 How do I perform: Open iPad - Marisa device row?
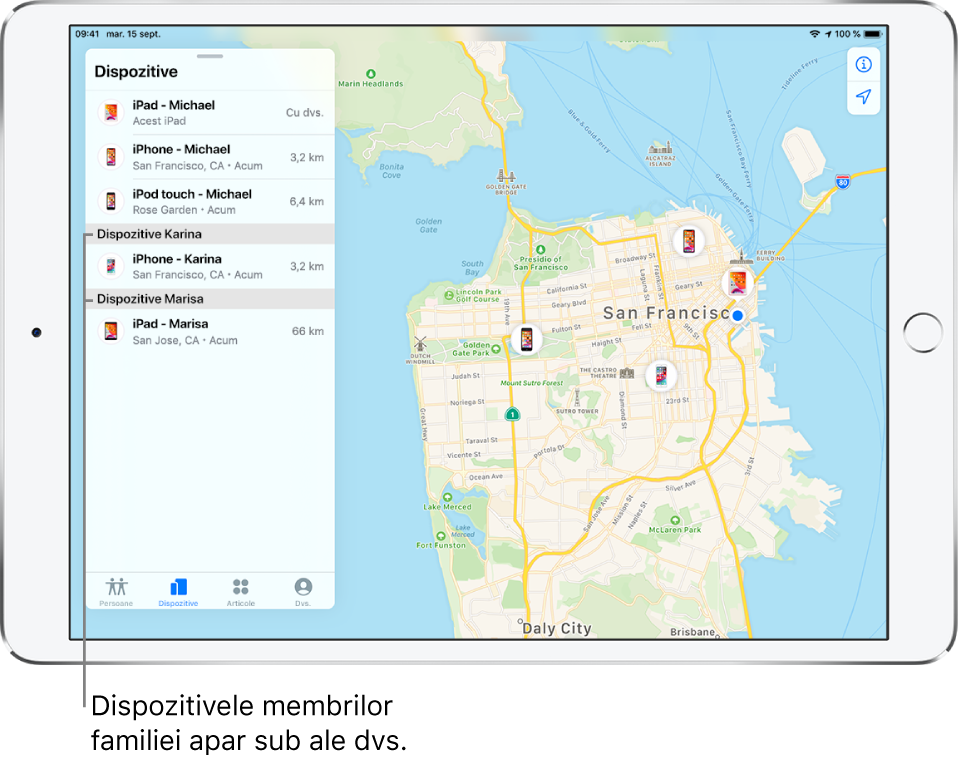point(210,331)
